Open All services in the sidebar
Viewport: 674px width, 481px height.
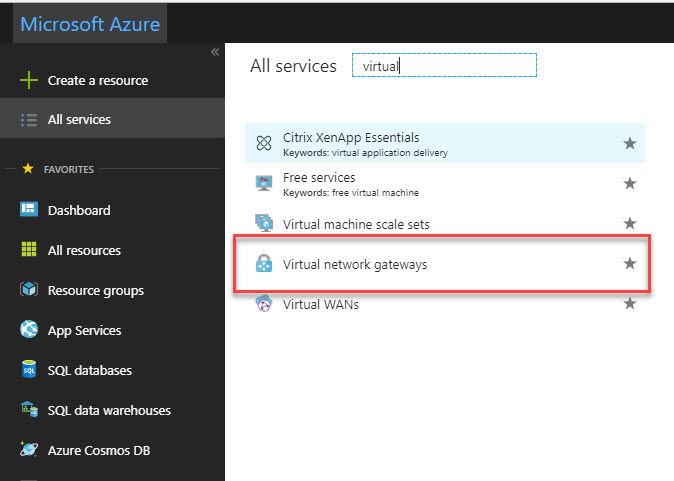tap(79, 120)
